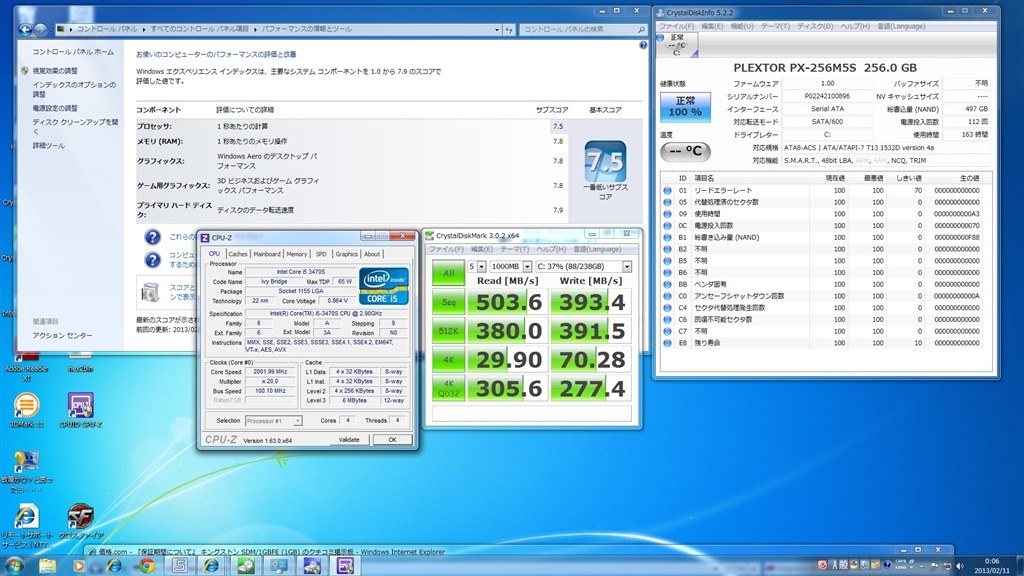
Task: Click the PLEXTOR PX-256M5S 256.0 GB heading
Action: (x=825, y=67)
